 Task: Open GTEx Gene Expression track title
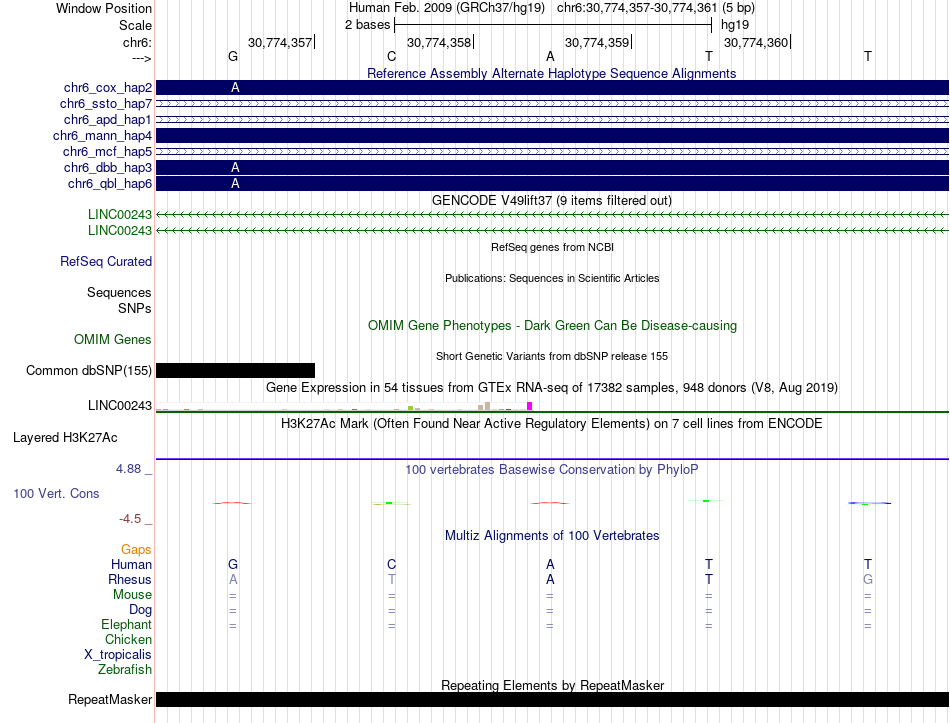click(x=552, y=387)
